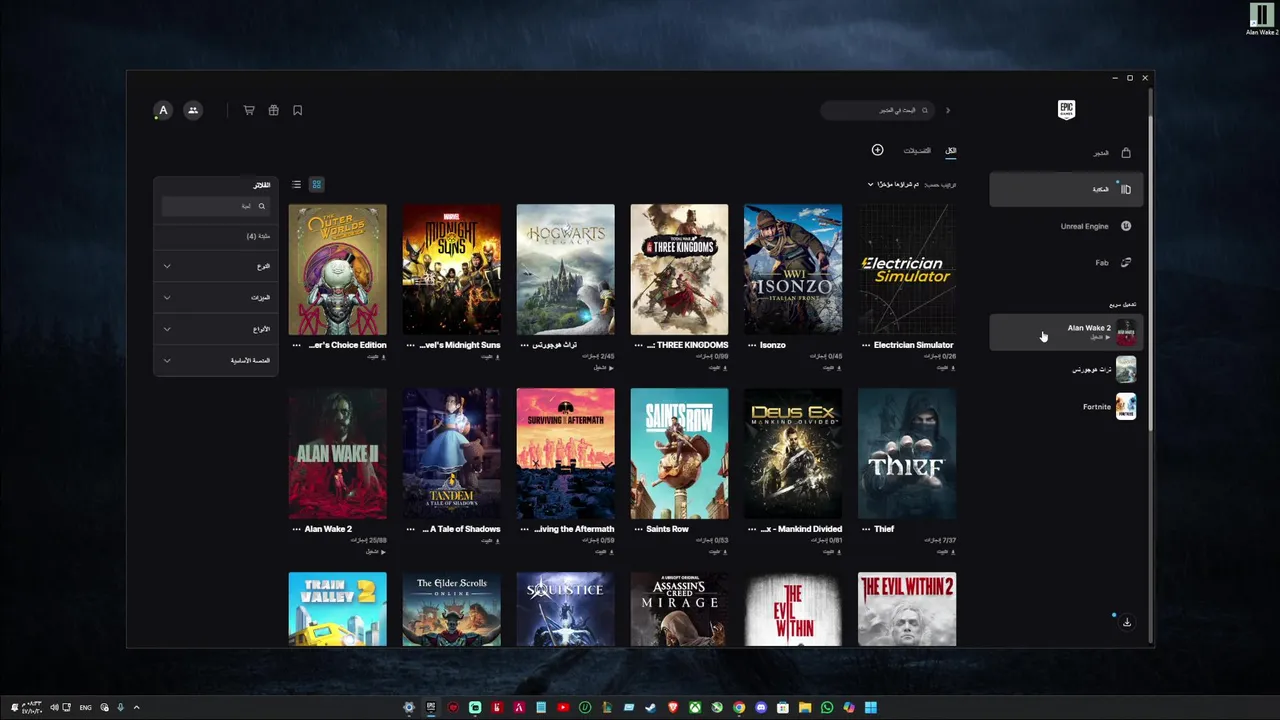This screenshot has width=1280, height=720.
Task: Expand the third filter section chevron
Action: coord(167,329)
